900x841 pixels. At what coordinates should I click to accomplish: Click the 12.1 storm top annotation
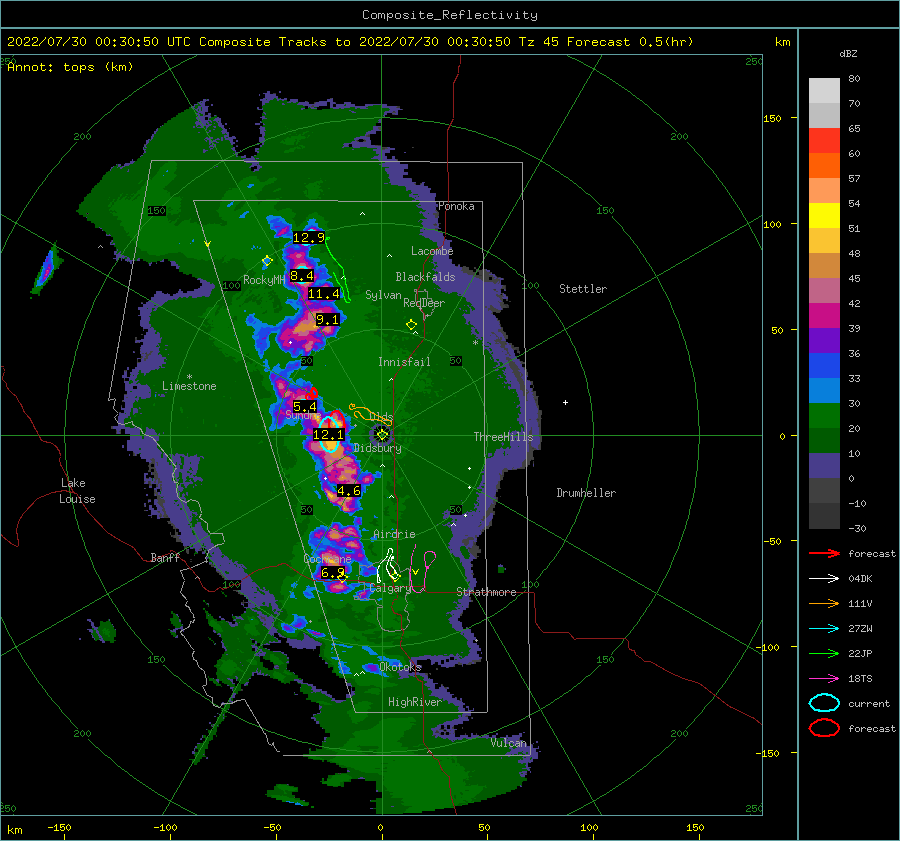point(328,435)
